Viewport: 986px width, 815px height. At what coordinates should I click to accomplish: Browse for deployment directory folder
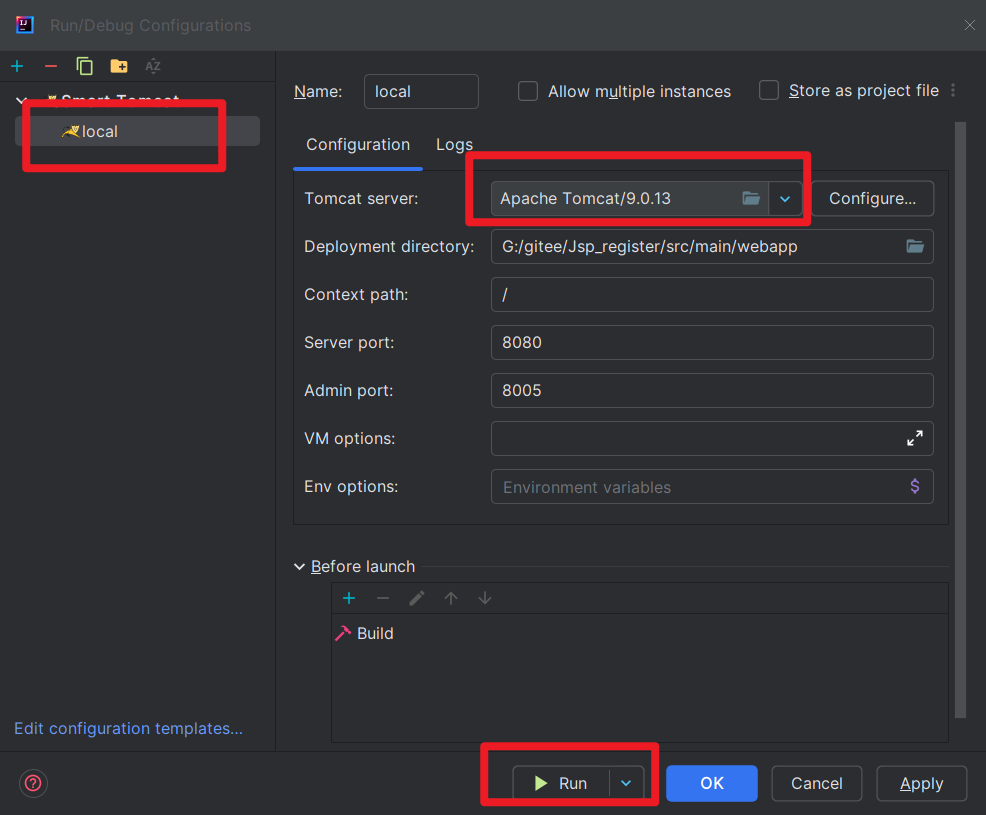tap(915, 247)
